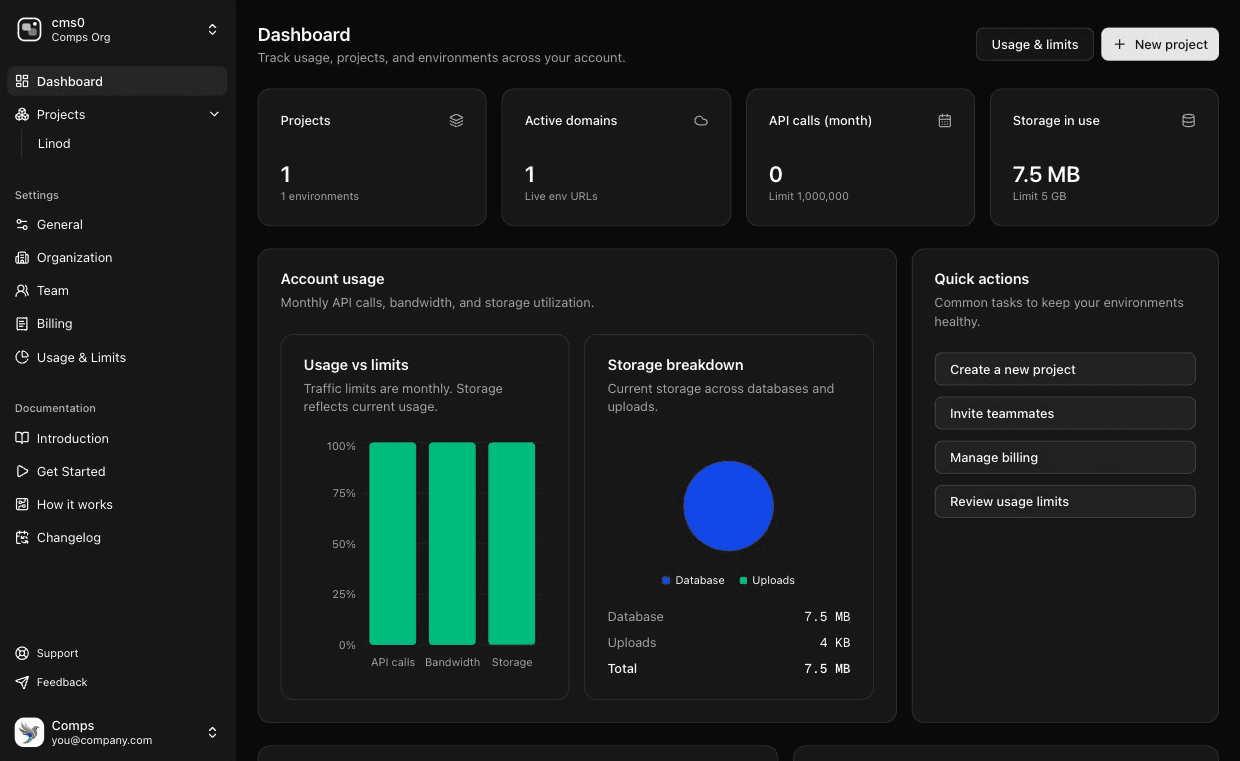Open the Introduction documentation book icon
Screen dimensions: 1240x761
click(20, 438)
